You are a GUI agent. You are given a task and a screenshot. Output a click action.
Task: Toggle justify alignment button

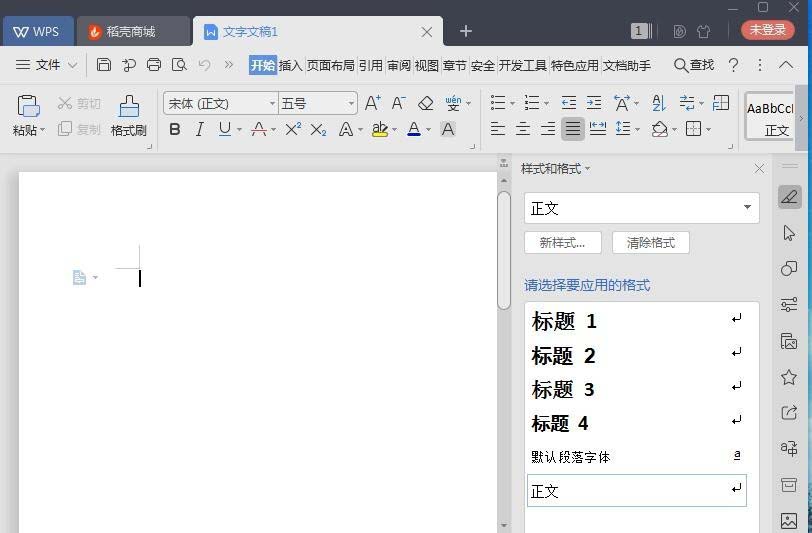(x=573, y=129)
